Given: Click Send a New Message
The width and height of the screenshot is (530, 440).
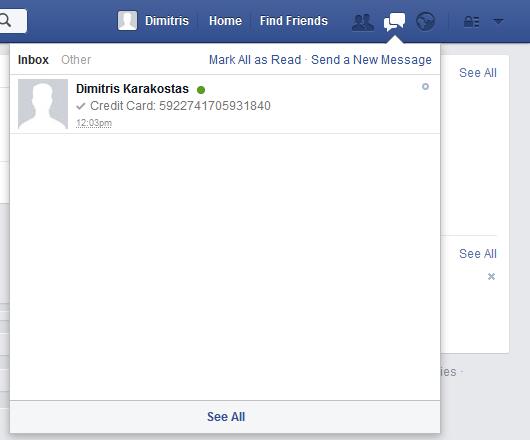Looking at the screenshot, I should coord(371,60).
